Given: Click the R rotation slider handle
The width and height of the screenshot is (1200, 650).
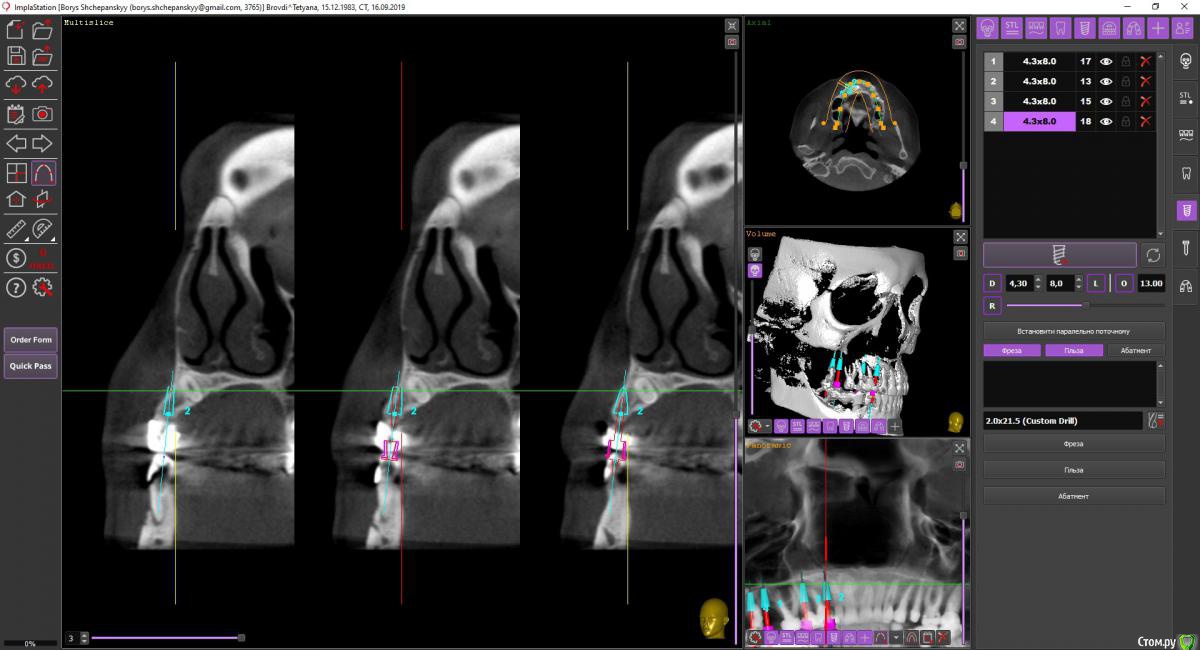Looking at the screenshot, I should (x=1086, y=305).
